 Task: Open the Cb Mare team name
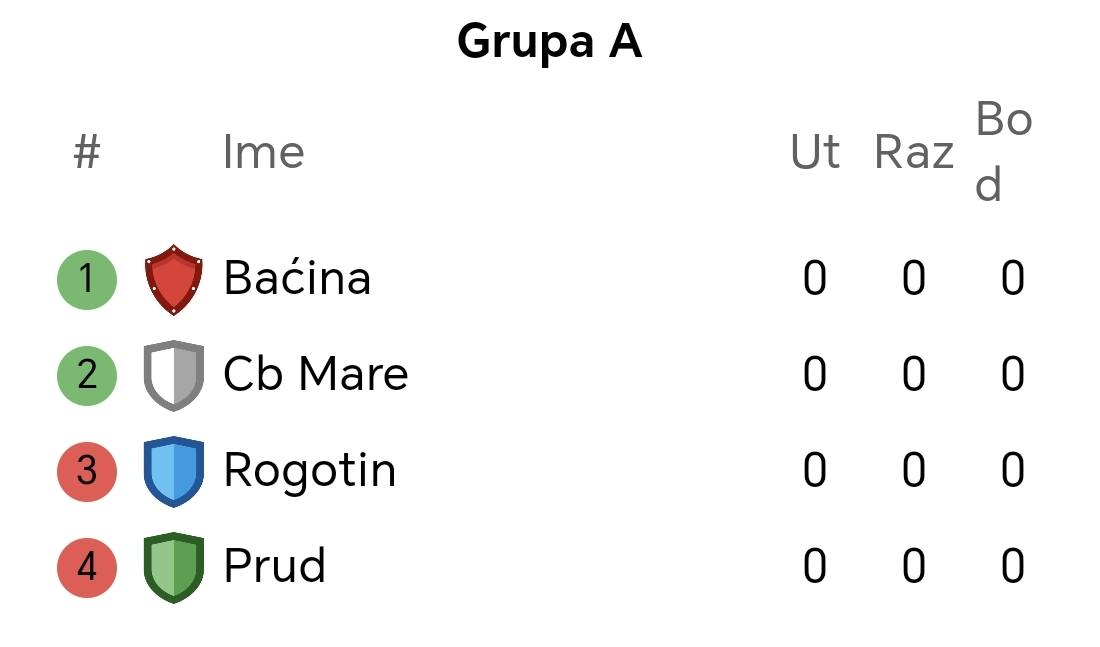[316, 373]
